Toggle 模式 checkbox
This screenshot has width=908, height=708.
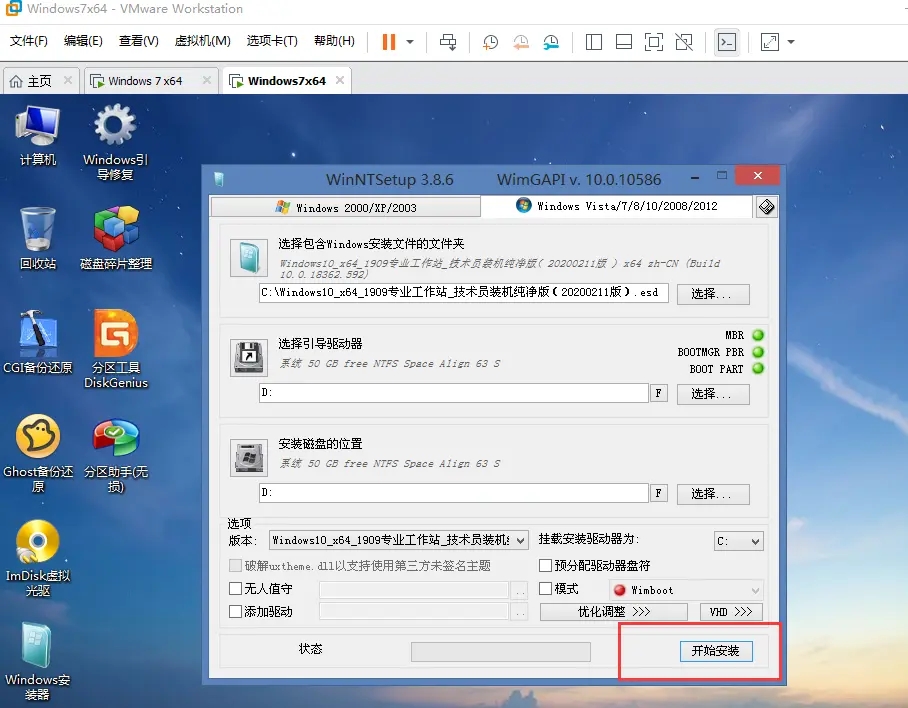point(545,589)
